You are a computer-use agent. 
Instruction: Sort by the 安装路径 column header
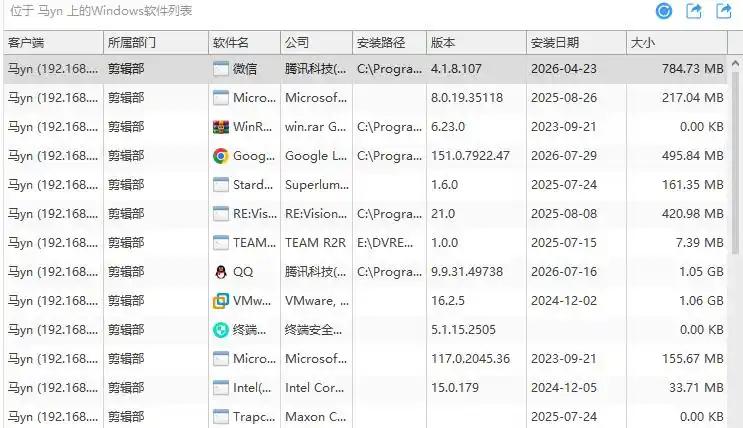pos(390,43)
